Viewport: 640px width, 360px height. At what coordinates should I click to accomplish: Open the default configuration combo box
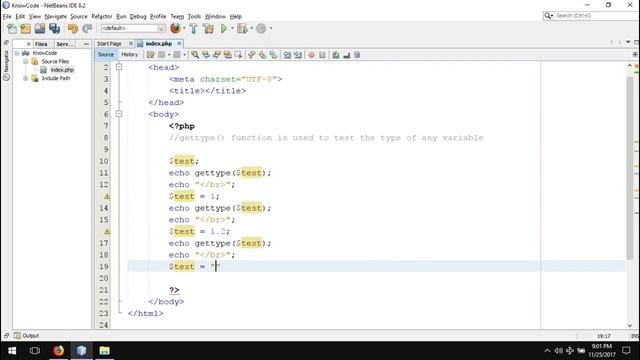tap(133, 28)
